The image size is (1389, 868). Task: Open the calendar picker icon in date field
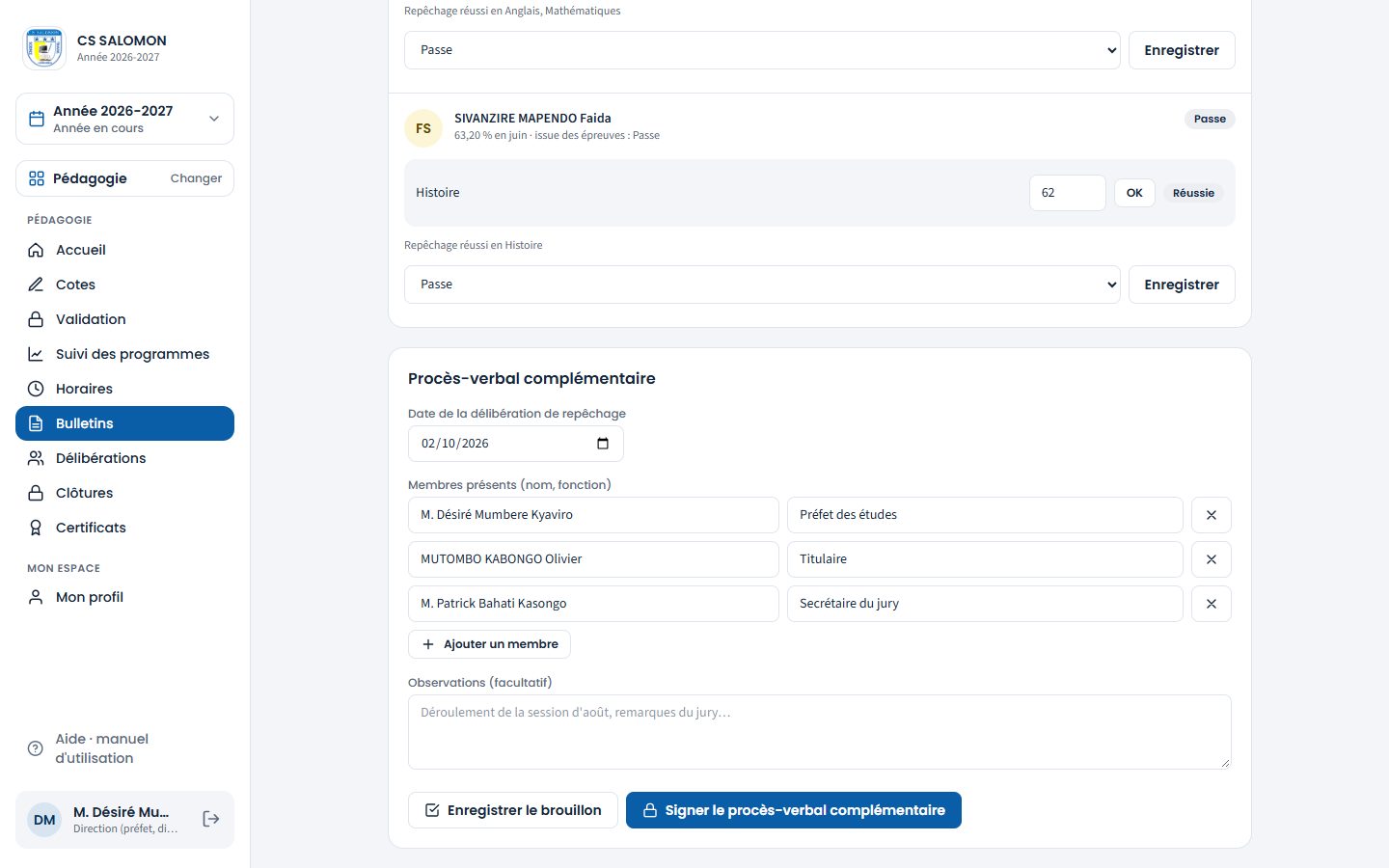[603, 444]
